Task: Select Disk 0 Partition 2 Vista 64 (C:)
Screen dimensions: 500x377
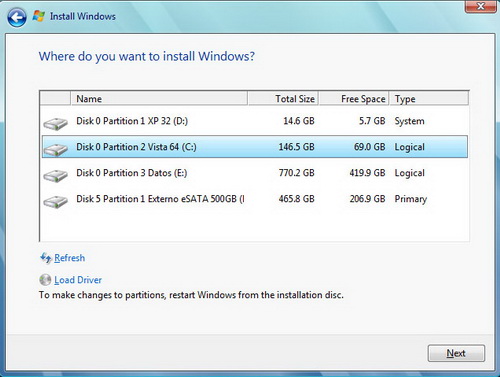Action: click(255, 147)
